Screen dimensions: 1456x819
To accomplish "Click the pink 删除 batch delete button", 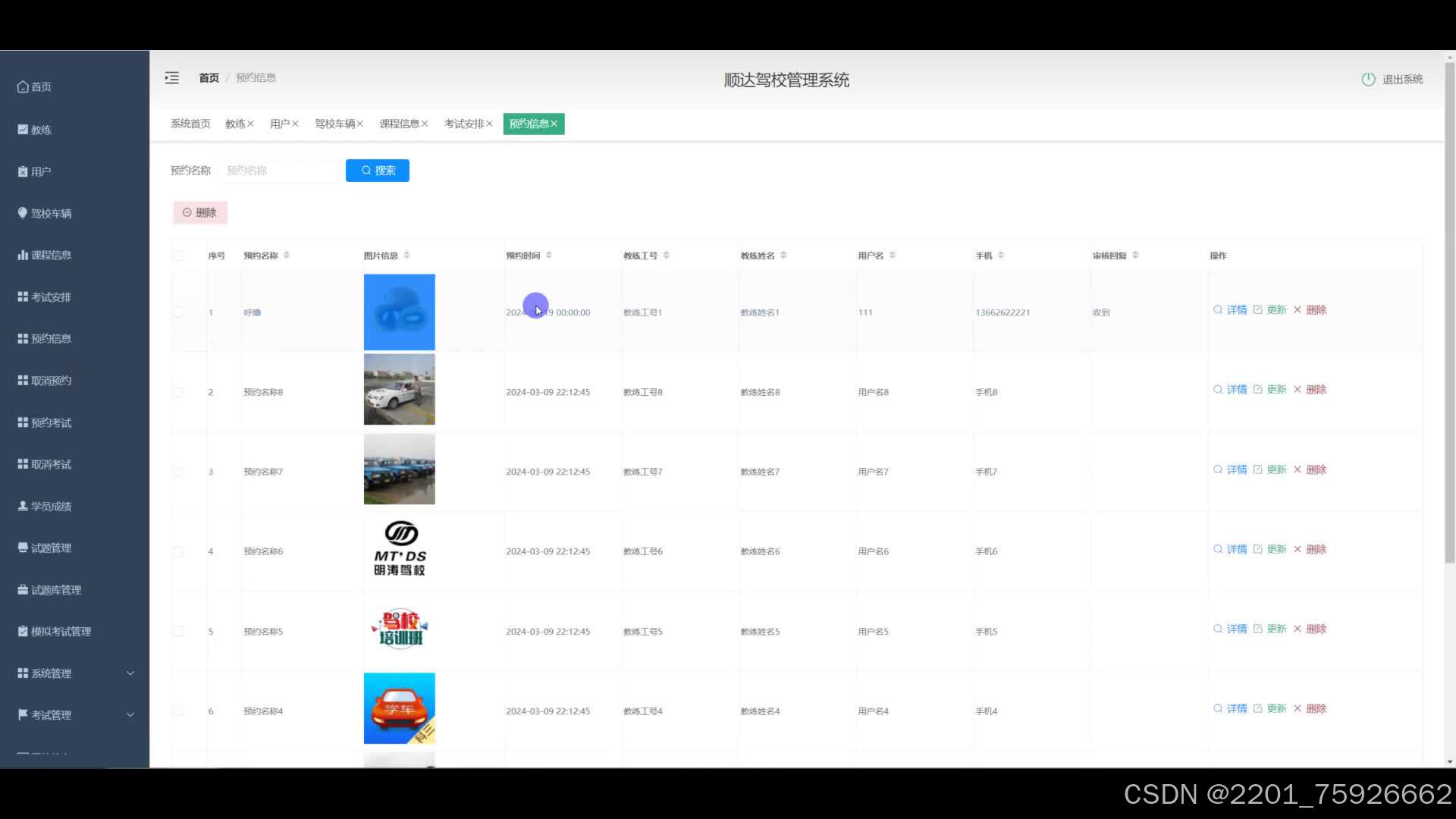I will click(x=200, y=213).
